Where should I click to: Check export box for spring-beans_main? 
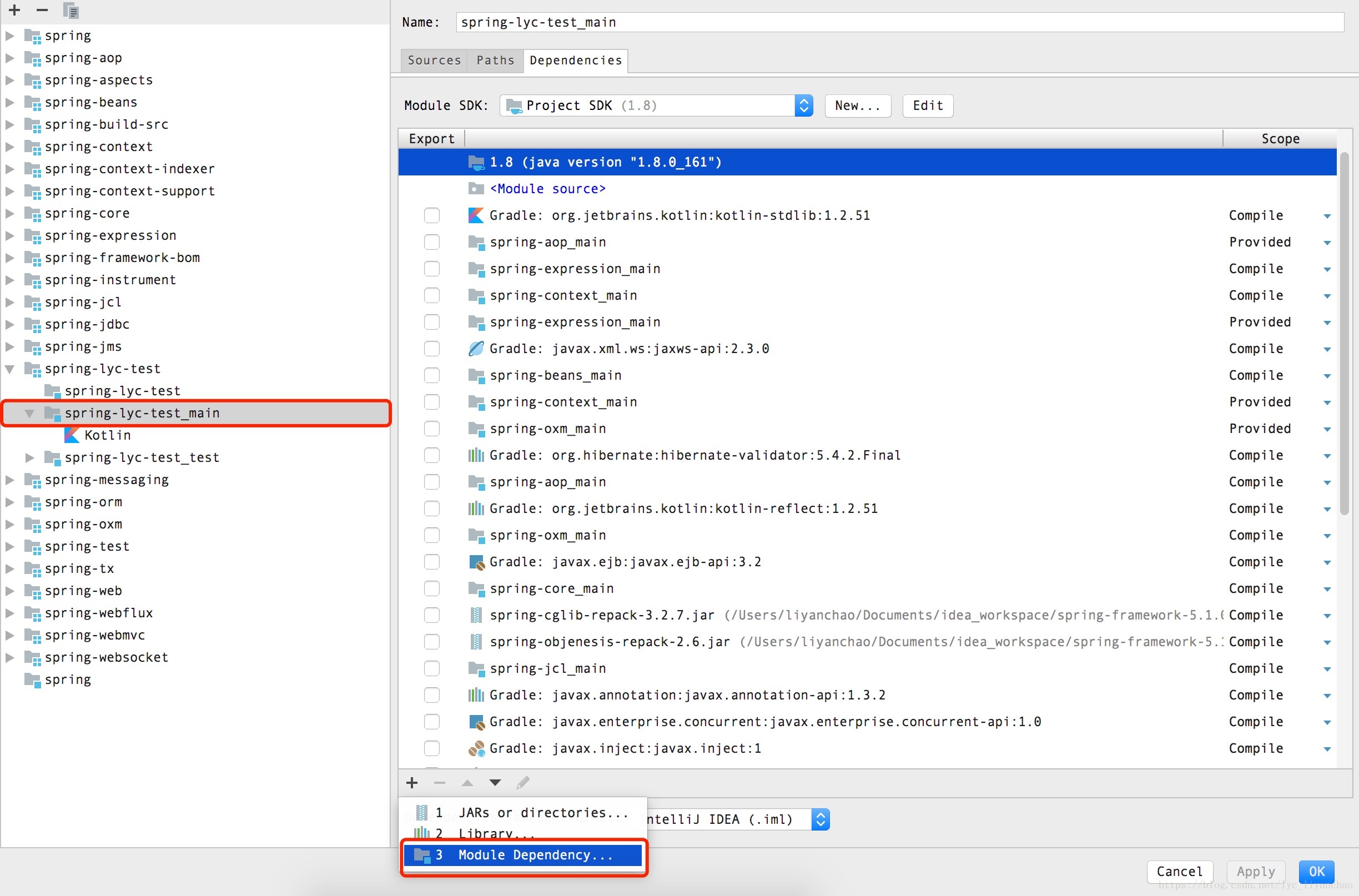[x=432, y=375]
